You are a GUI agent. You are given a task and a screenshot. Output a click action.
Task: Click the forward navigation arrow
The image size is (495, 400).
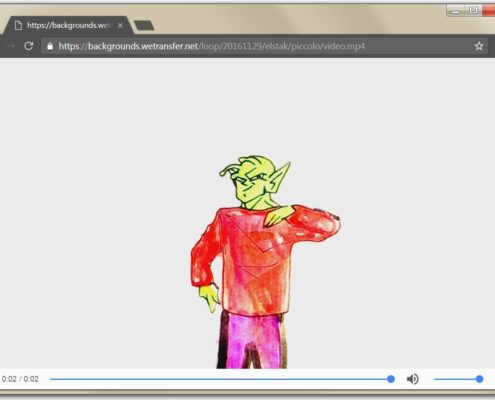pyautogui.click(x=11, y=46)
